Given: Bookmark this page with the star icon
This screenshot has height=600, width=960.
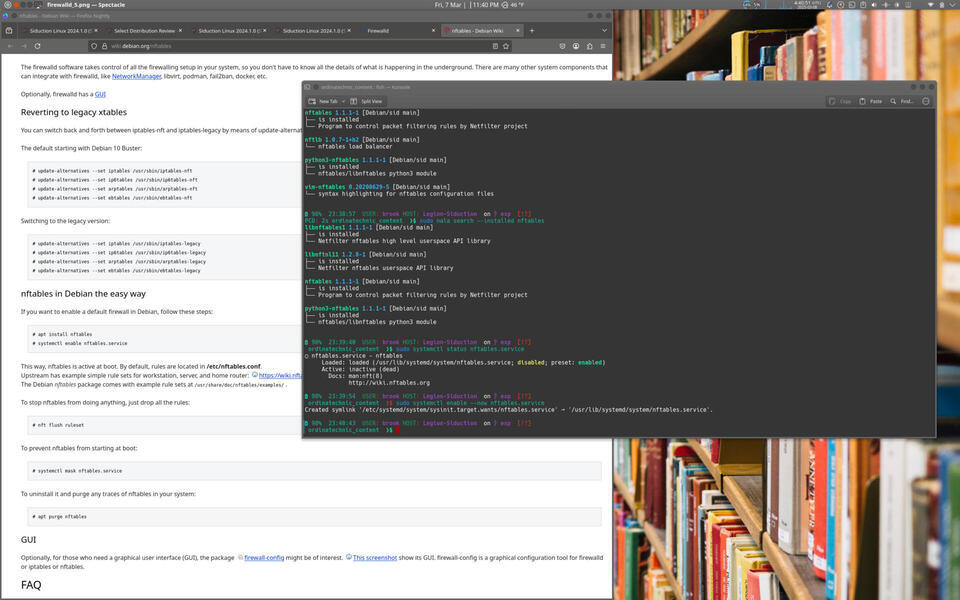Looking at the screenshot, I should click(506, 46).
